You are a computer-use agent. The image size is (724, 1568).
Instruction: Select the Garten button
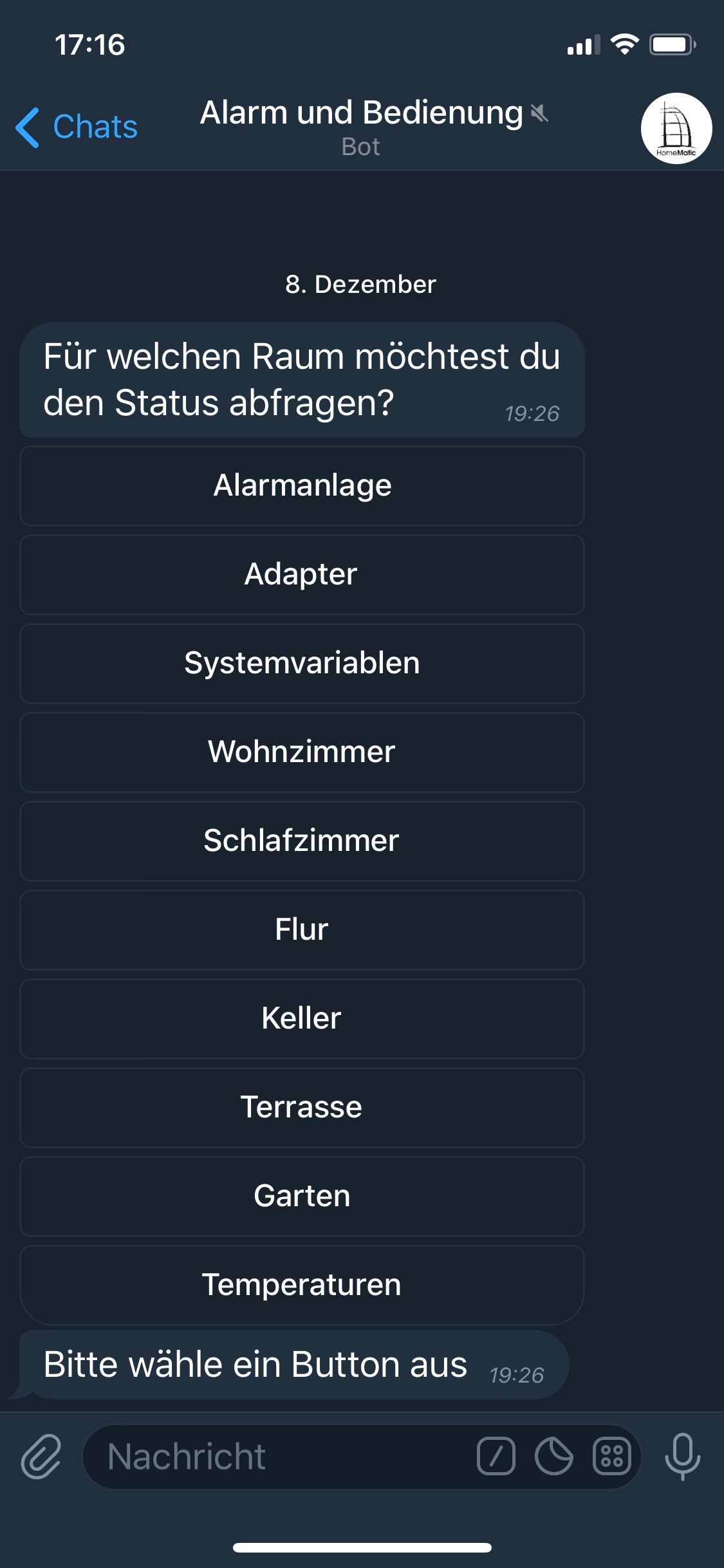(302, 1196)
